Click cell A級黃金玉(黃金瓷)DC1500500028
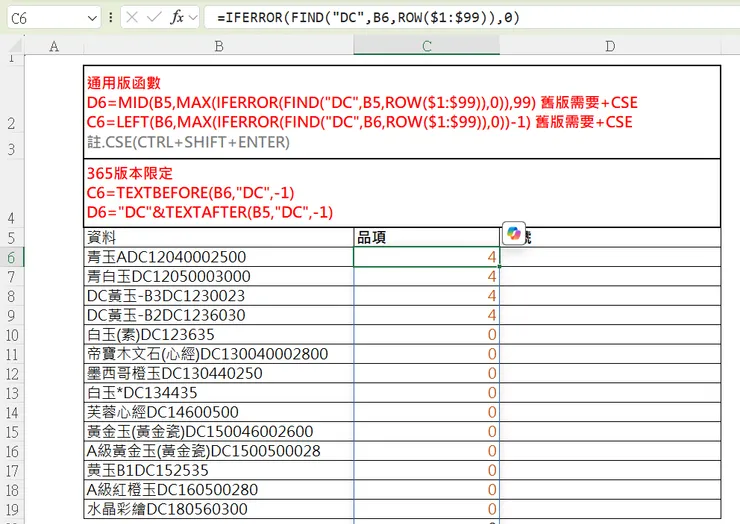740x524 pixels. (219, 451)
